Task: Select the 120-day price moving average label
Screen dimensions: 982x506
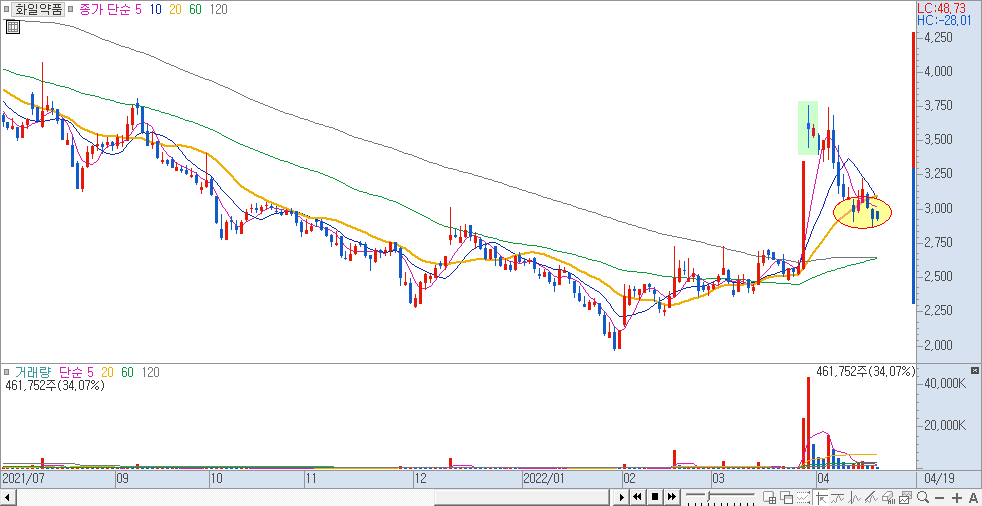Action: click(x=219, y=9)
